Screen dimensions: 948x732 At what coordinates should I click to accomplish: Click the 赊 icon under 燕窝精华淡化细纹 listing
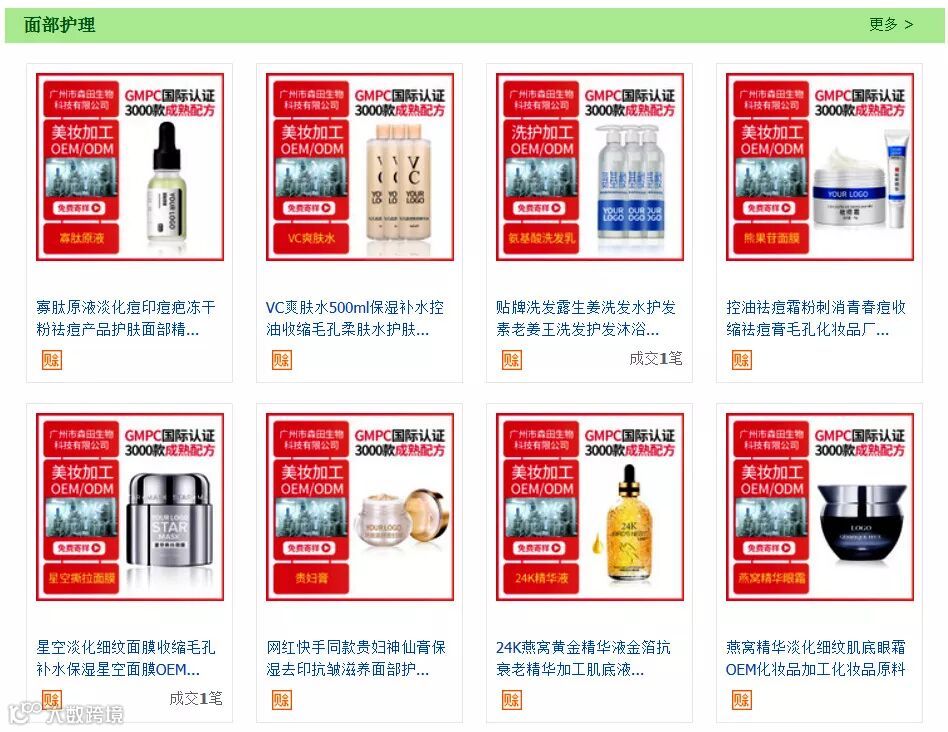(741, 700)
